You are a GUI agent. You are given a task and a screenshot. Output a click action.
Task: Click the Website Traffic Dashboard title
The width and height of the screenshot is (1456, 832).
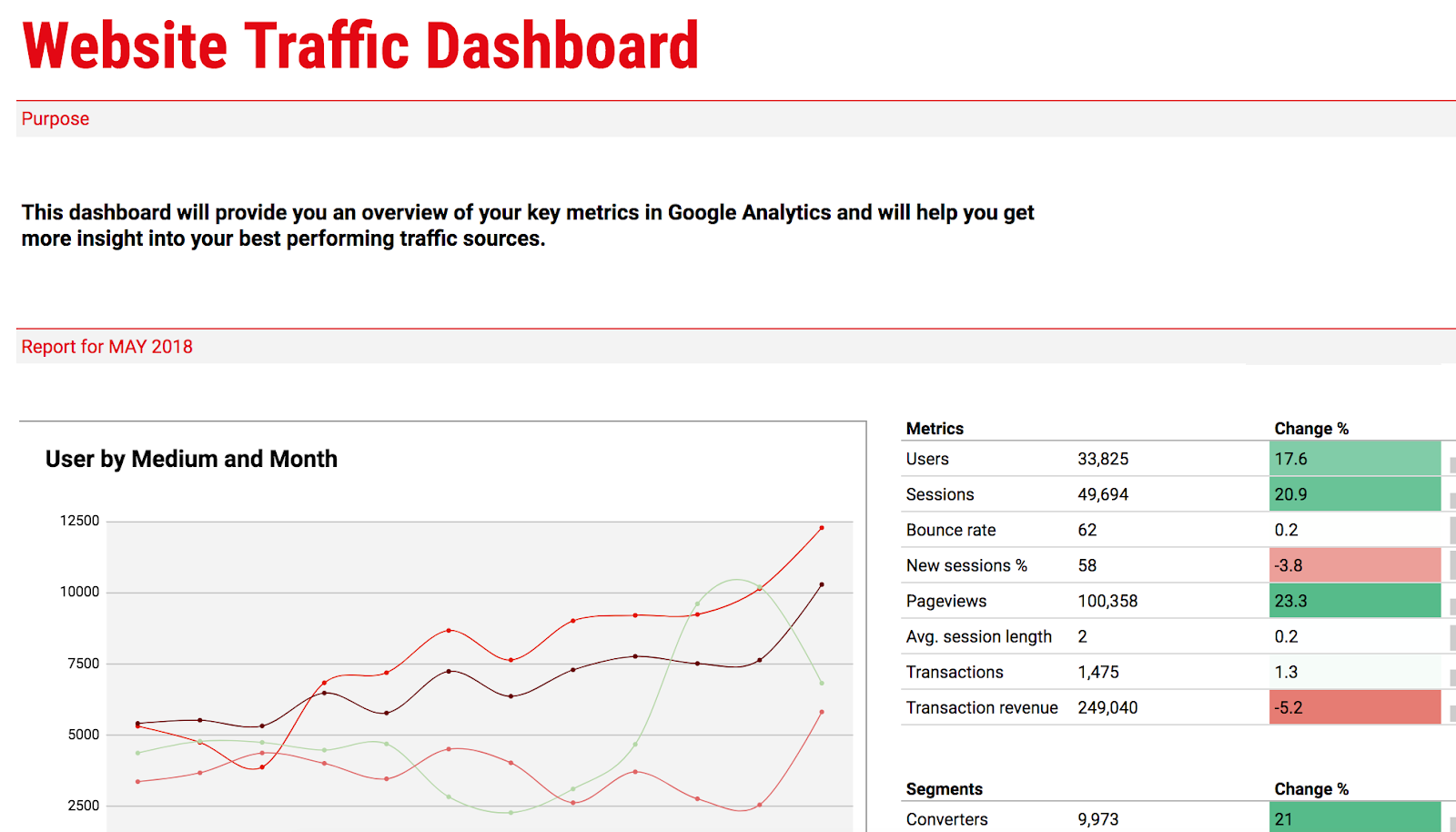359,46
